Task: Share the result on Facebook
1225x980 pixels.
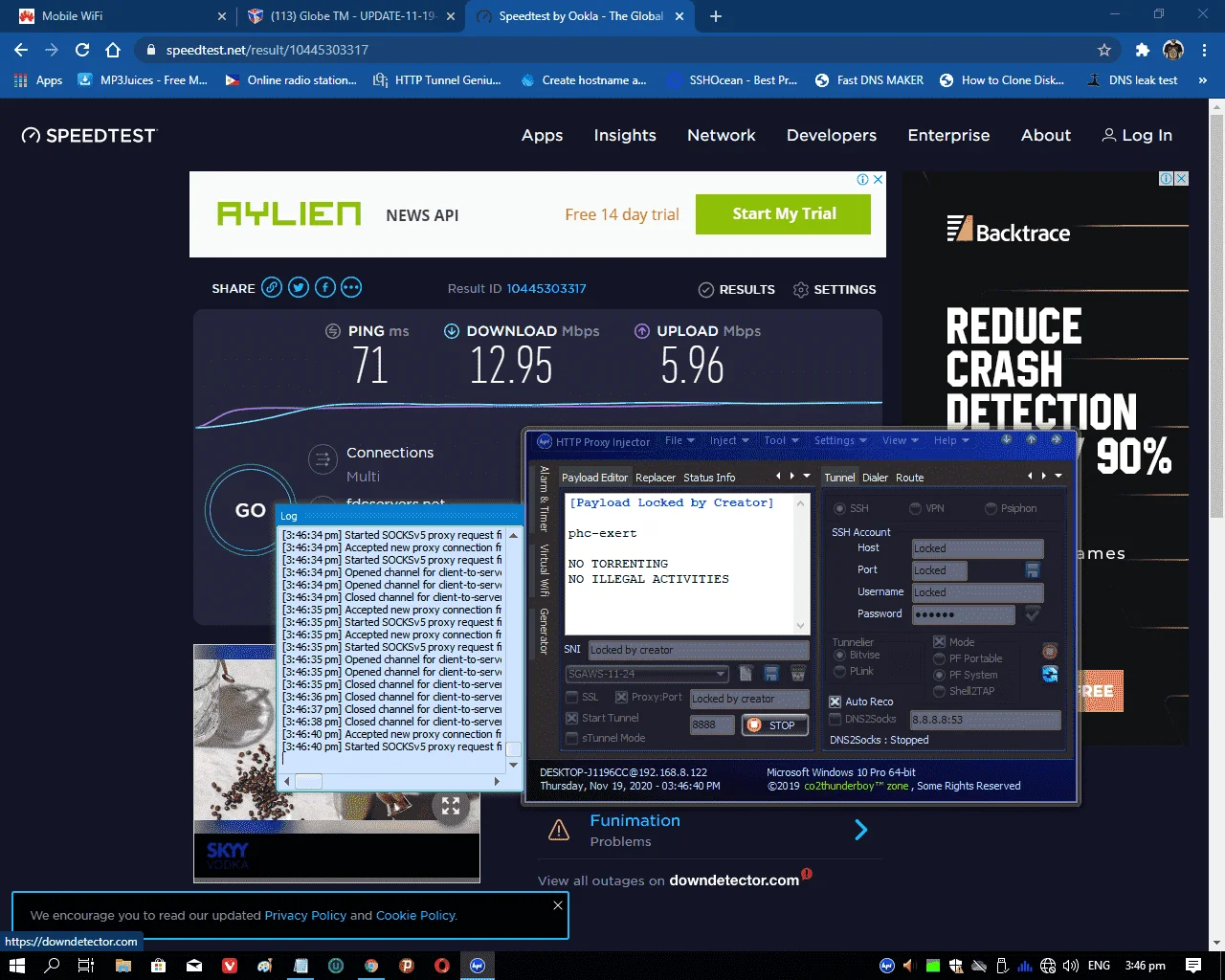Action: point(325,287)
